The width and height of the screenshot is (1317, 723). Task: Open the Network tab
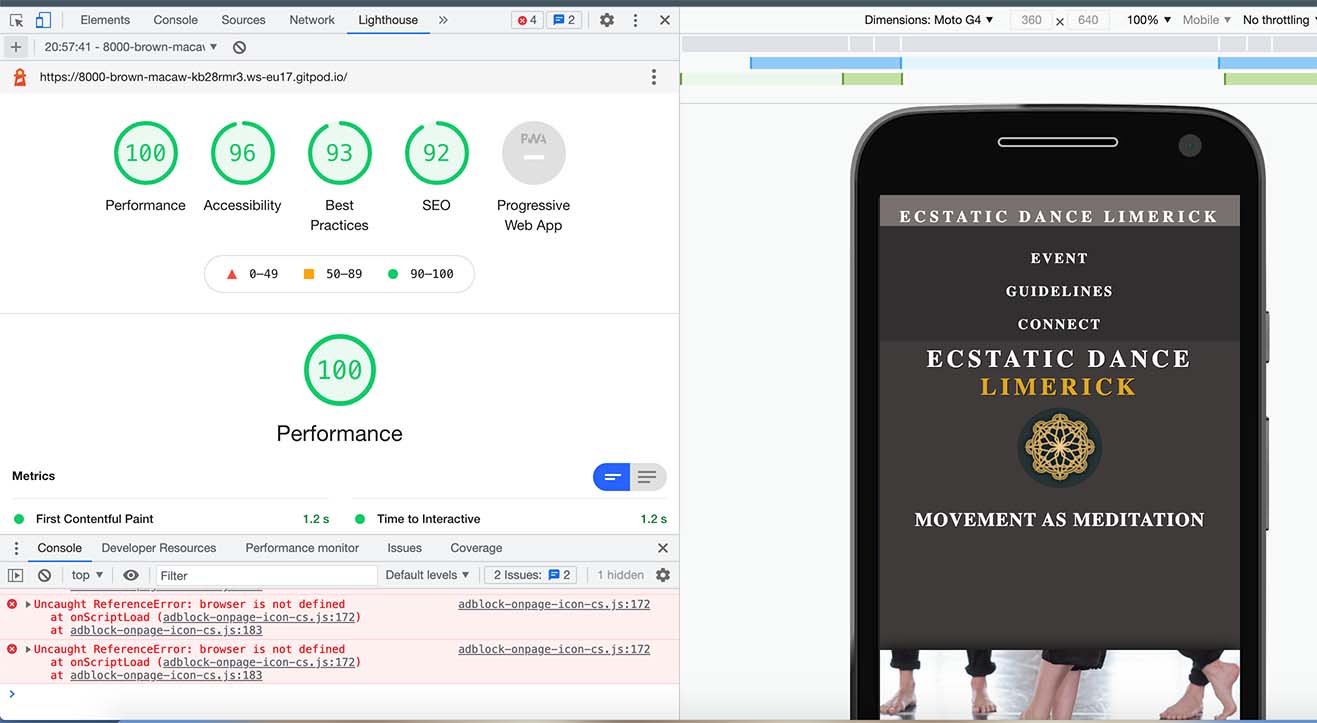312,20
